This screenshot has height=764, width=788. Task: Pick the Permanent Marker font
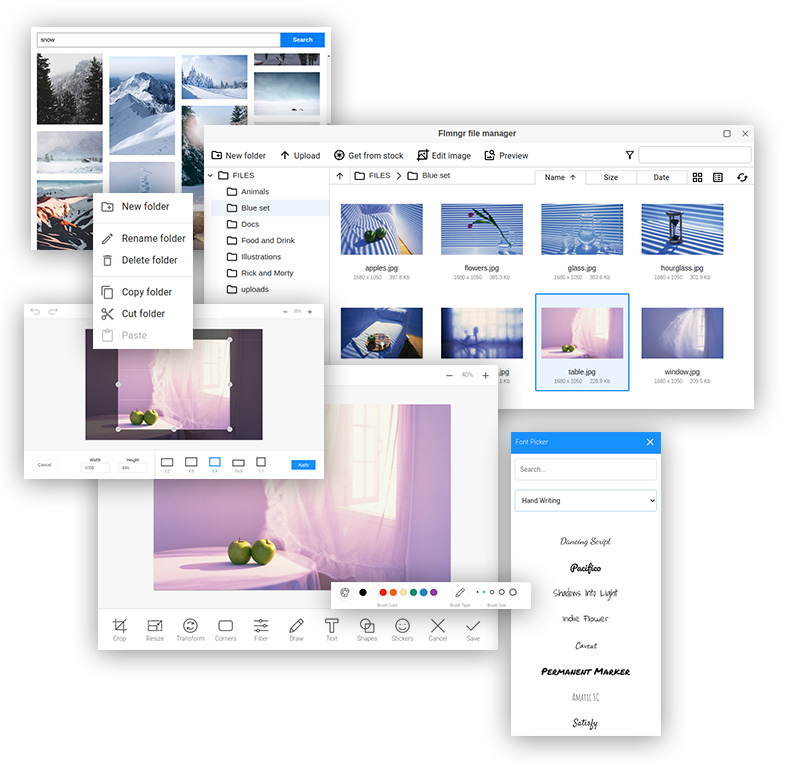(x=585, y=672)
